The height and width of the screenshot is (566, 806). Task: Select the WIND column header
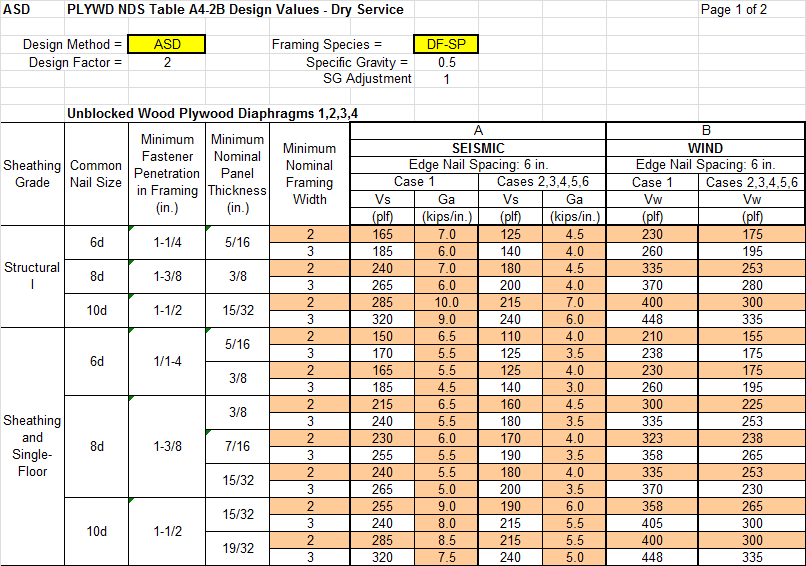pos(705,148)
